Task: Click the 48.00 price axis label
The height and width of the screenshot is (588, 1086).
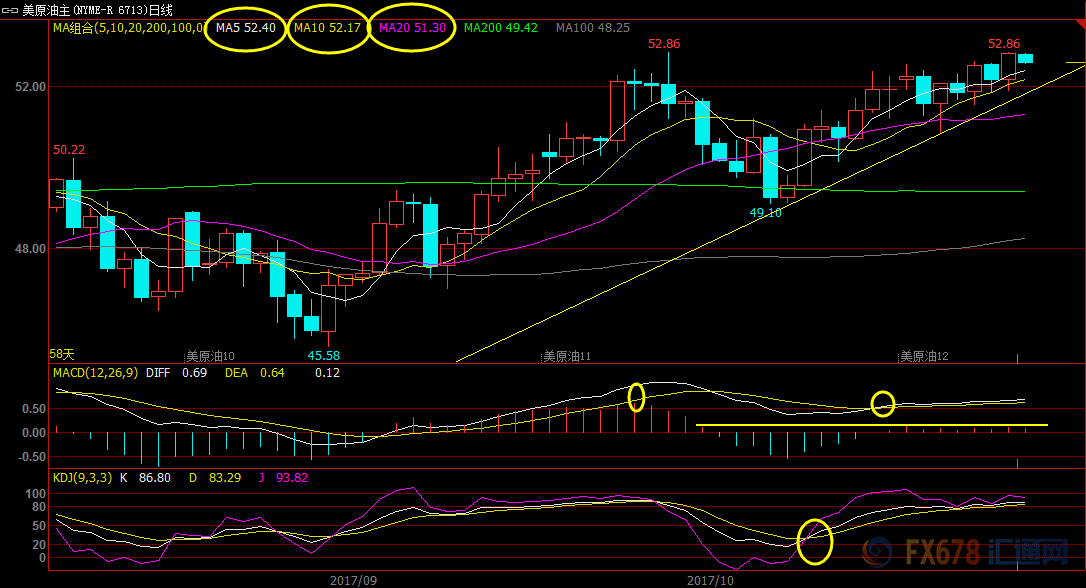Action: (30, 249)
